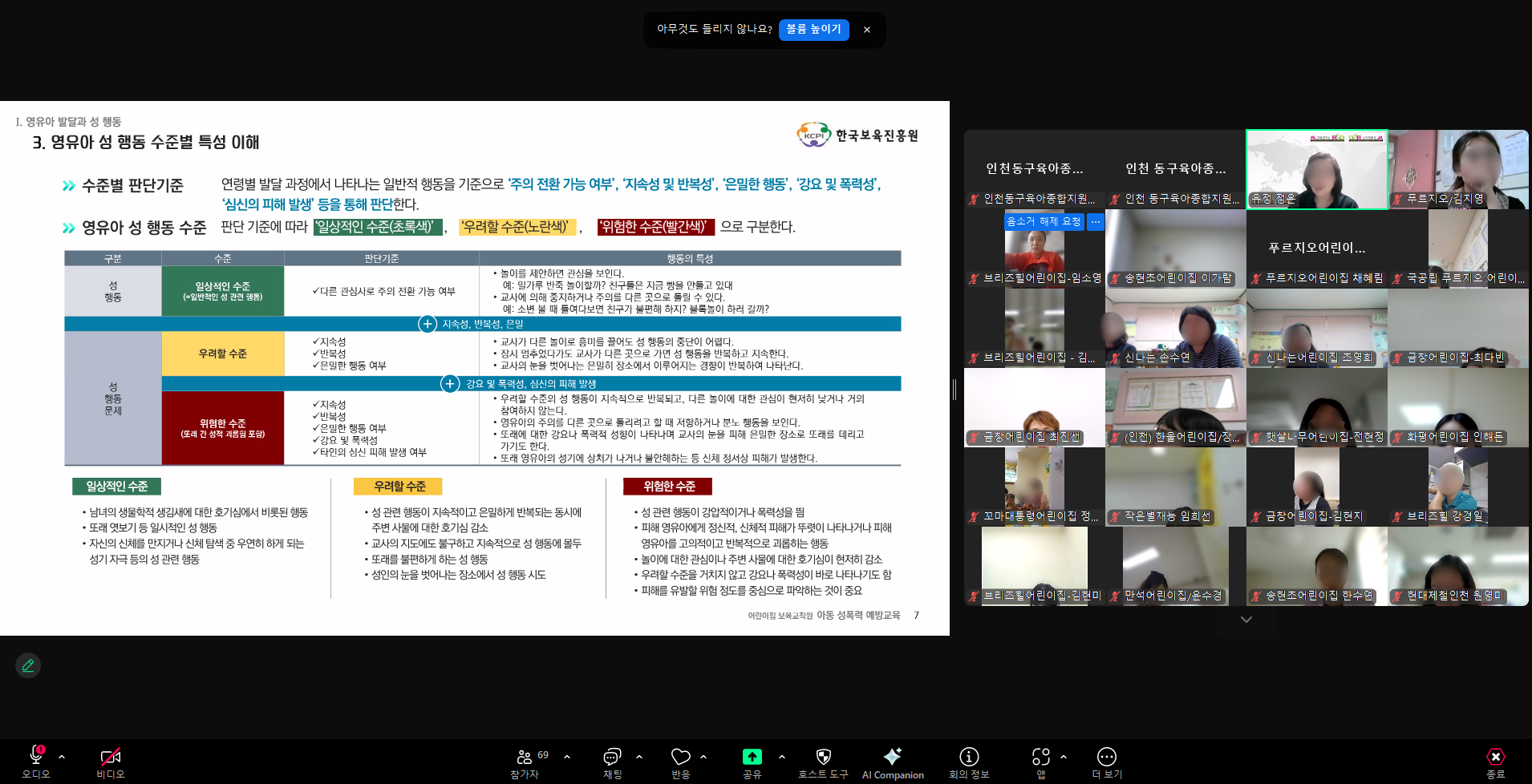Click the 반응 reactions heart icon
The image size is (1532, 784).
pos(680,758)
